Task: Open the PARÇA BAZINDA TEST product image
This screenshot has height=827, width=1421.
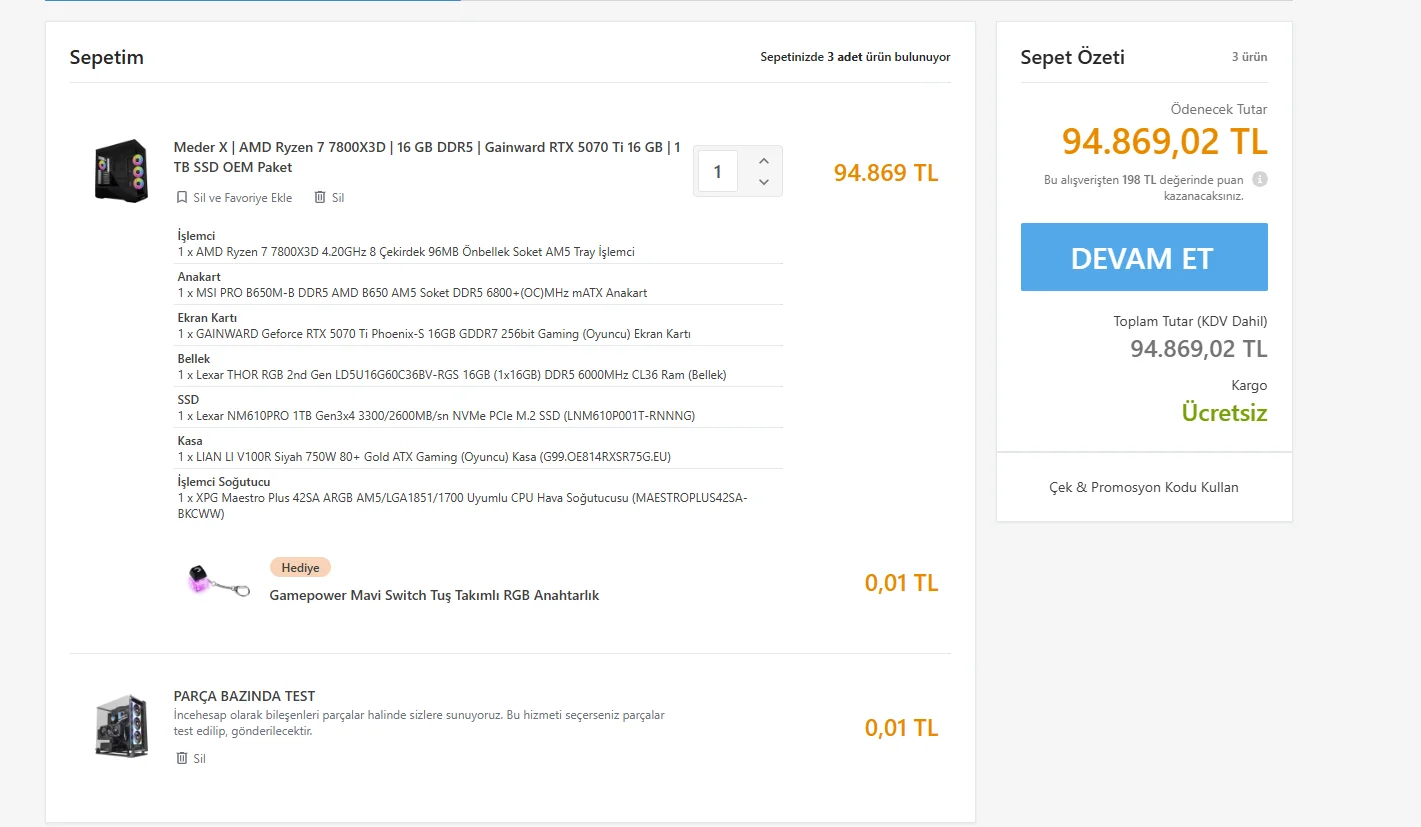Action: [121, 725]
